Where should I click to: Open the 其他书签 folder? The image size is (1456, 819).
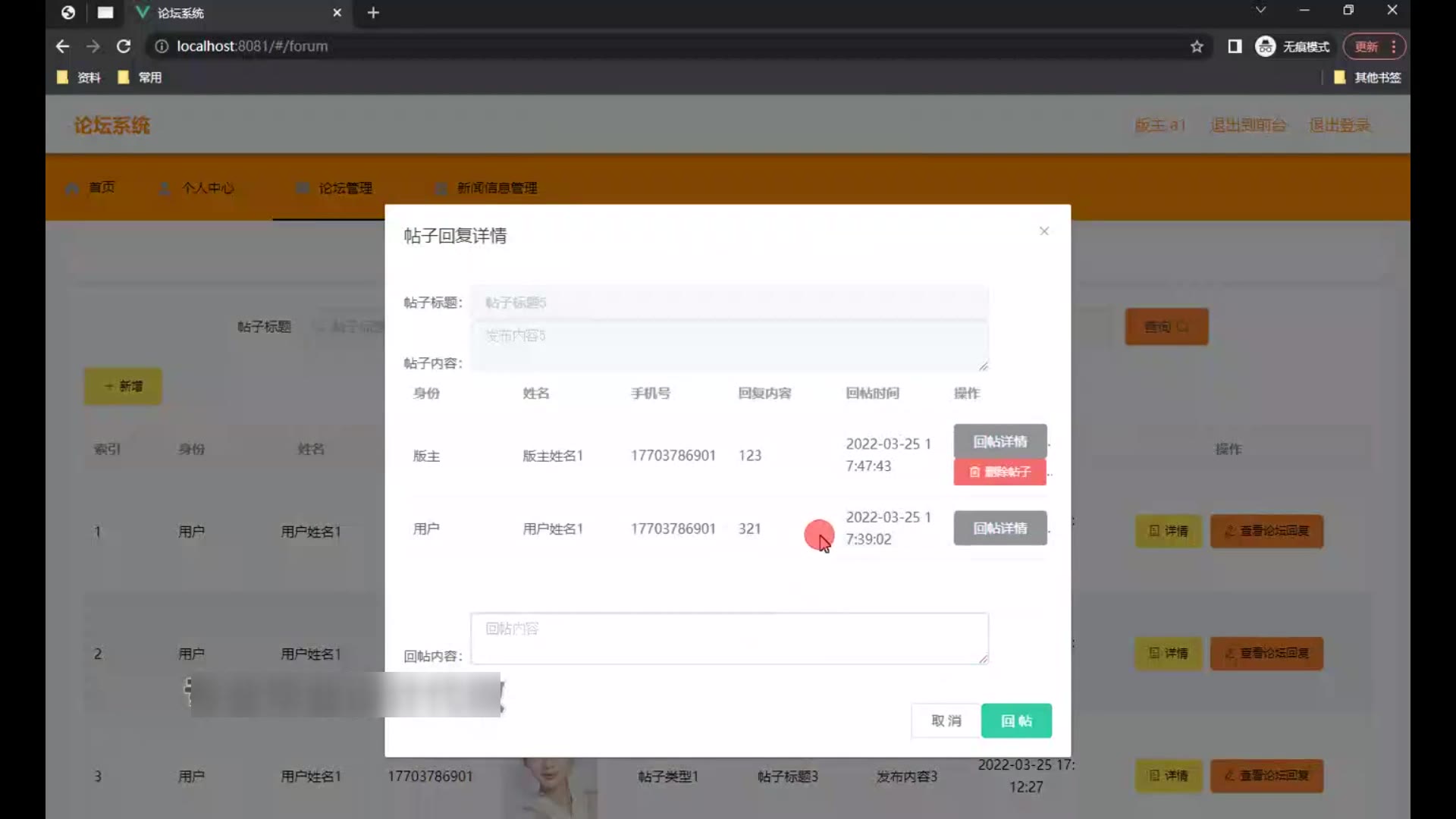(x=1367, y=77)
